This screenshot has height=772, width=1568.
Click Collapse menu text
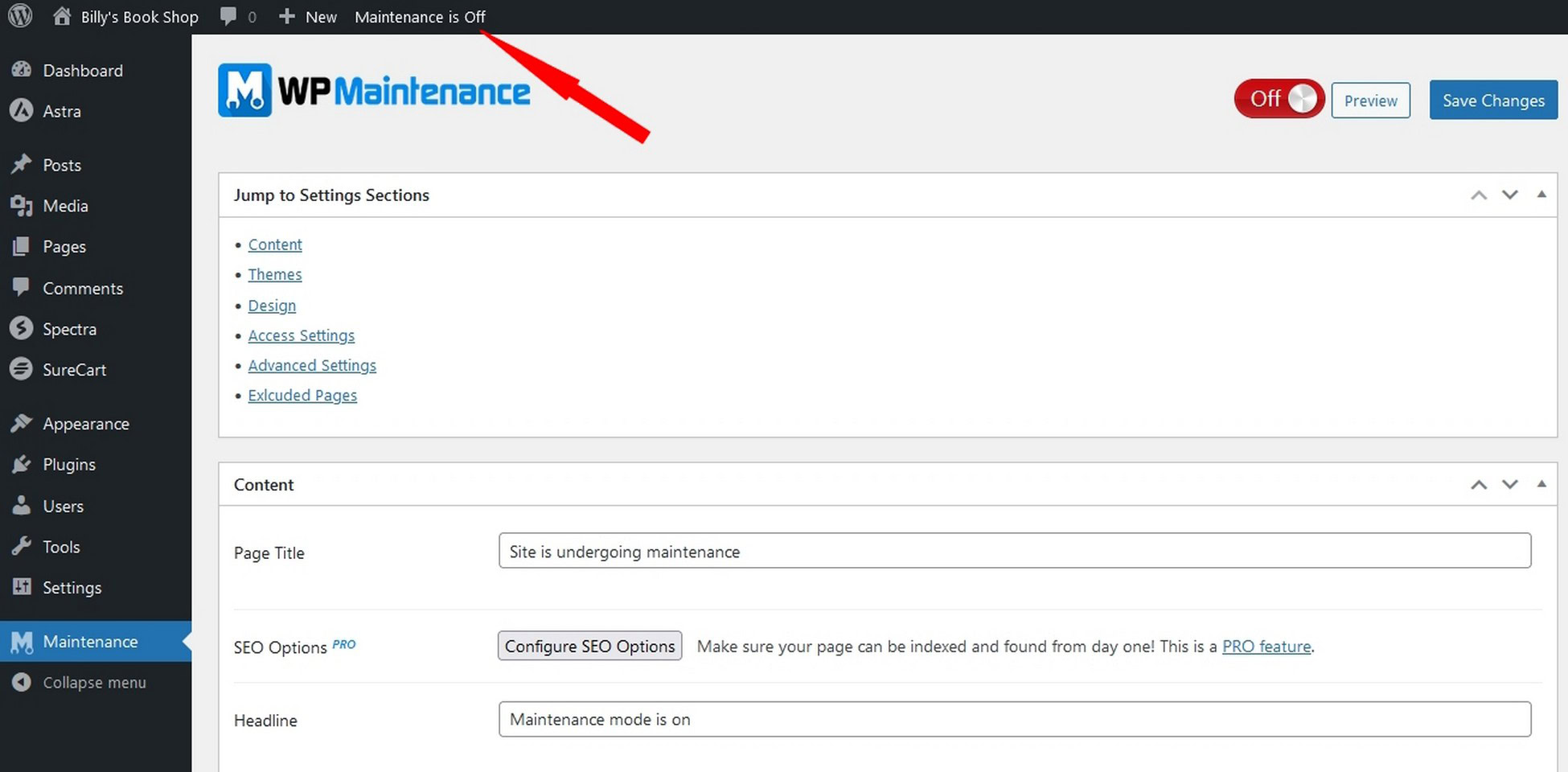tap(94, 683)
